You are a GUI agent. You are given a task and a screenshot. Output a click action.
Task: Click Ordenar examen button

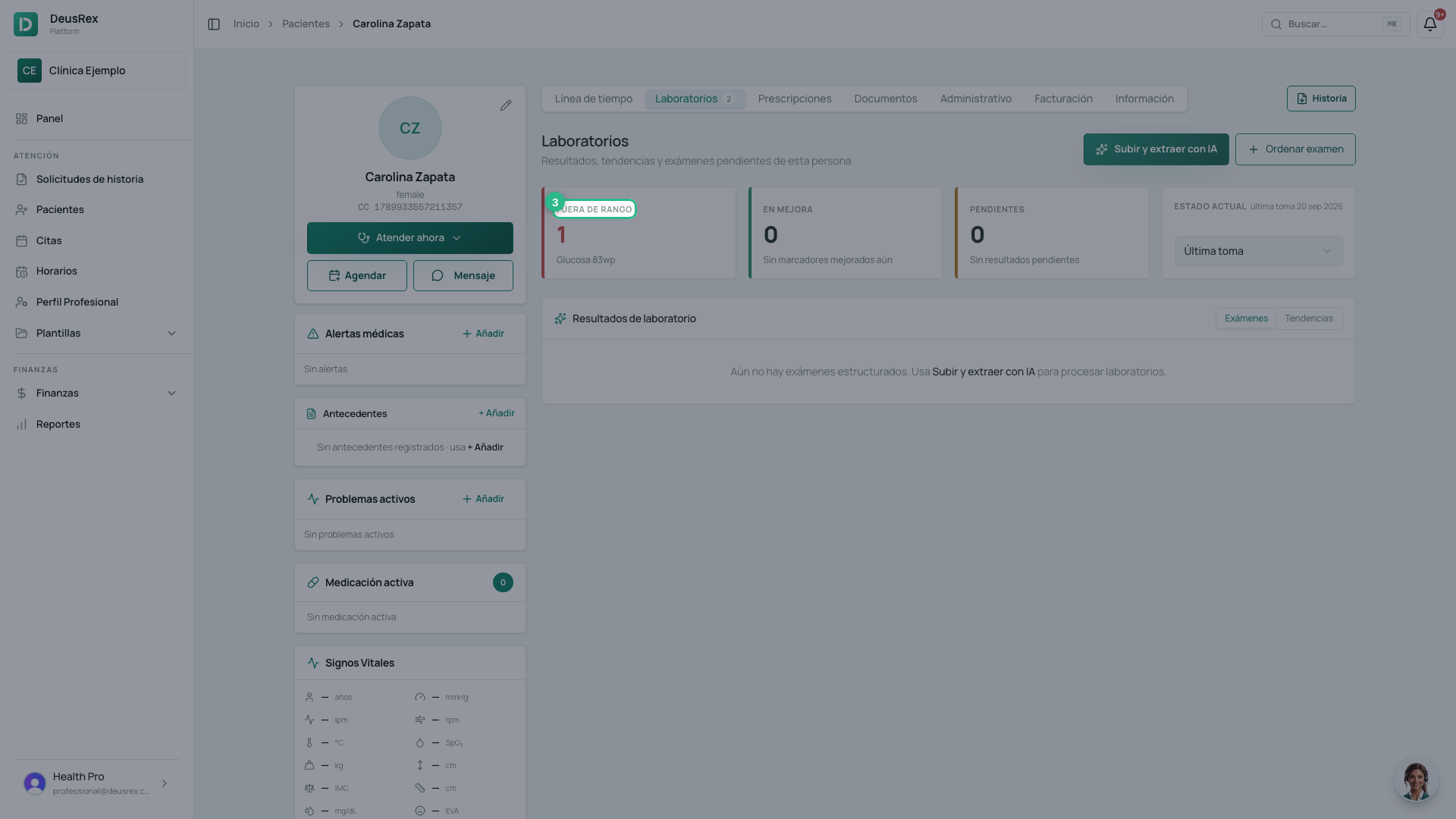tap(1295, 149)
